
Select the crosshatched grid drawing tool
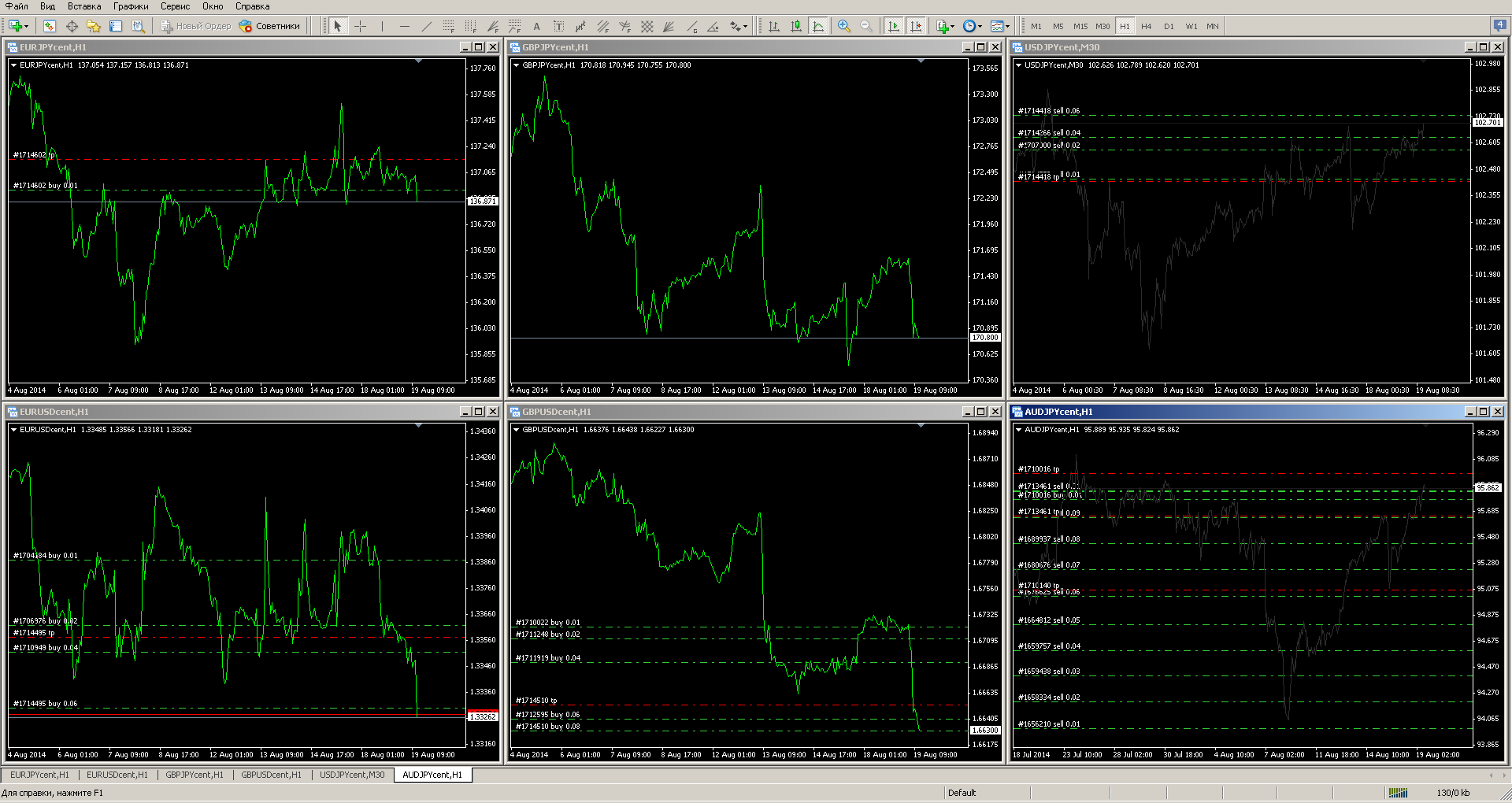pos(647,26)
